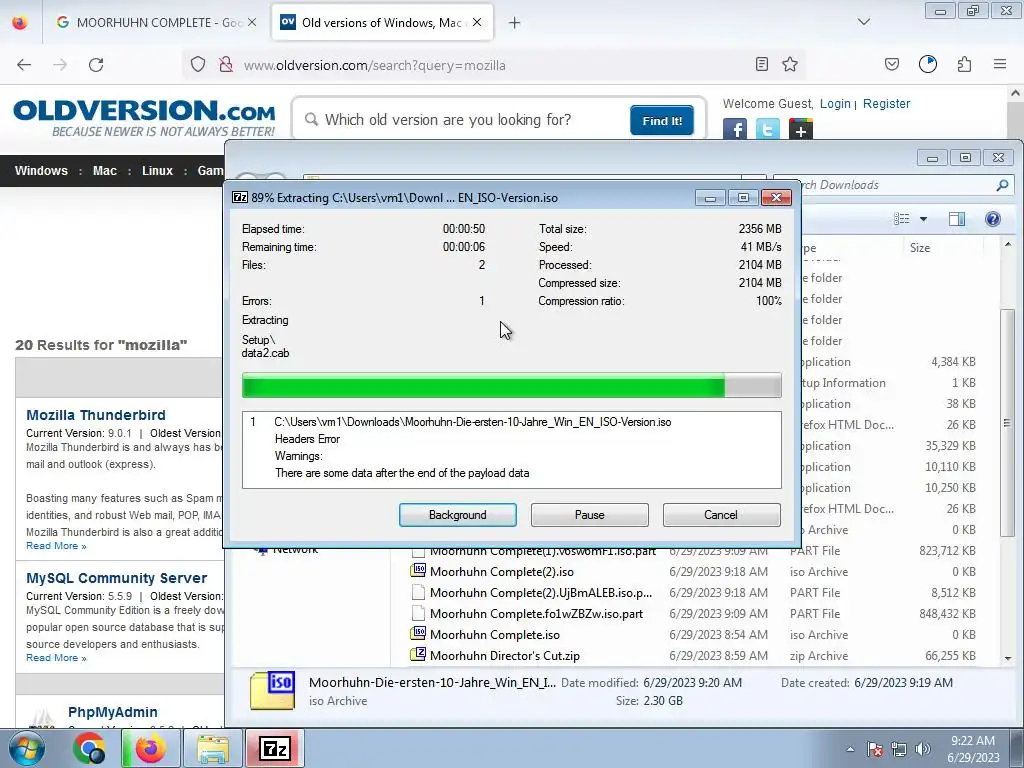The height and width of the screenshot is (768, 1024).
Task: Open the Register link
Action: point(886,103)
